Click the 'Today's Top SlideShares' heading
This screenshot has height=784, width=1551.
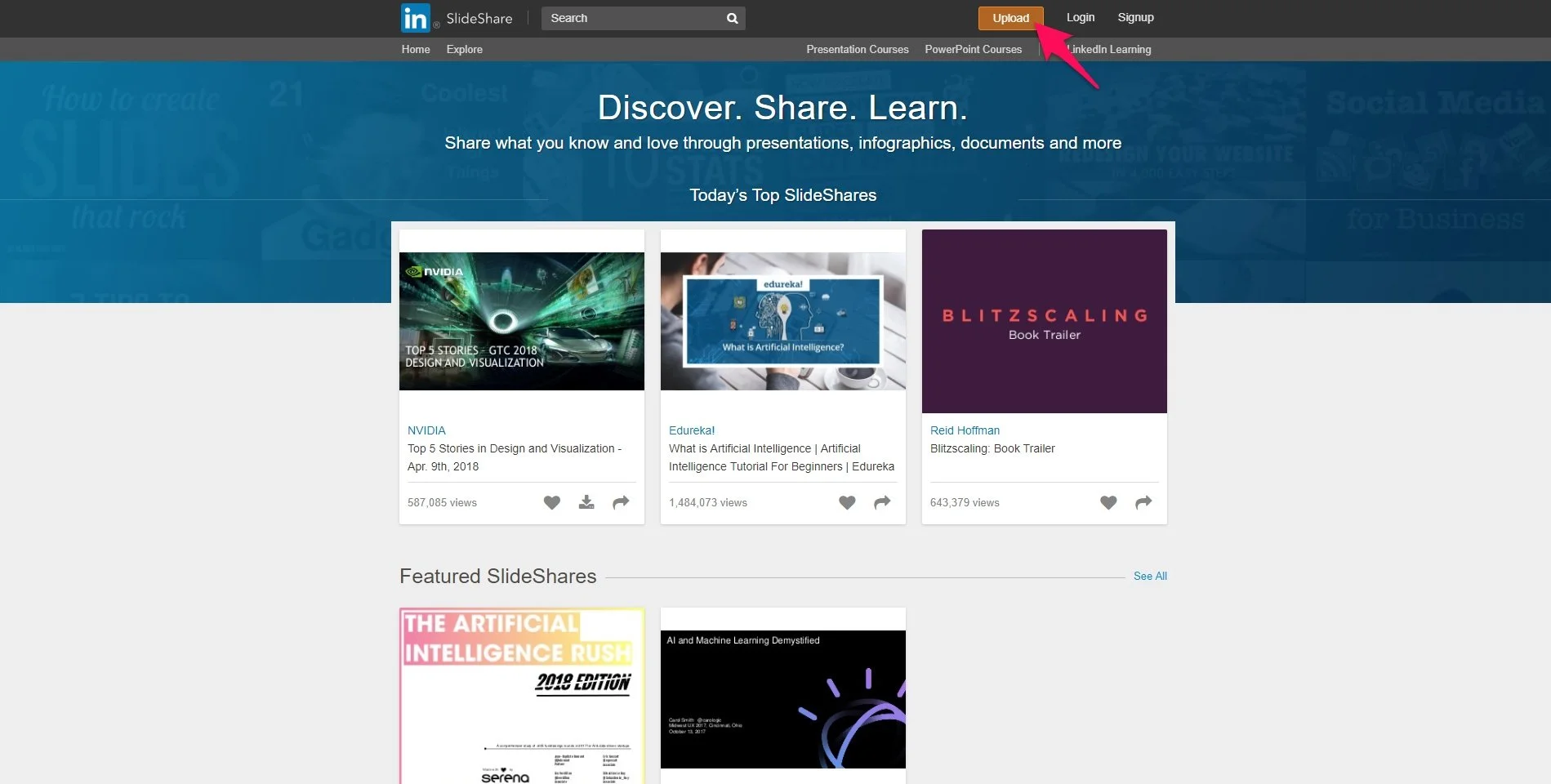[783, 195]
